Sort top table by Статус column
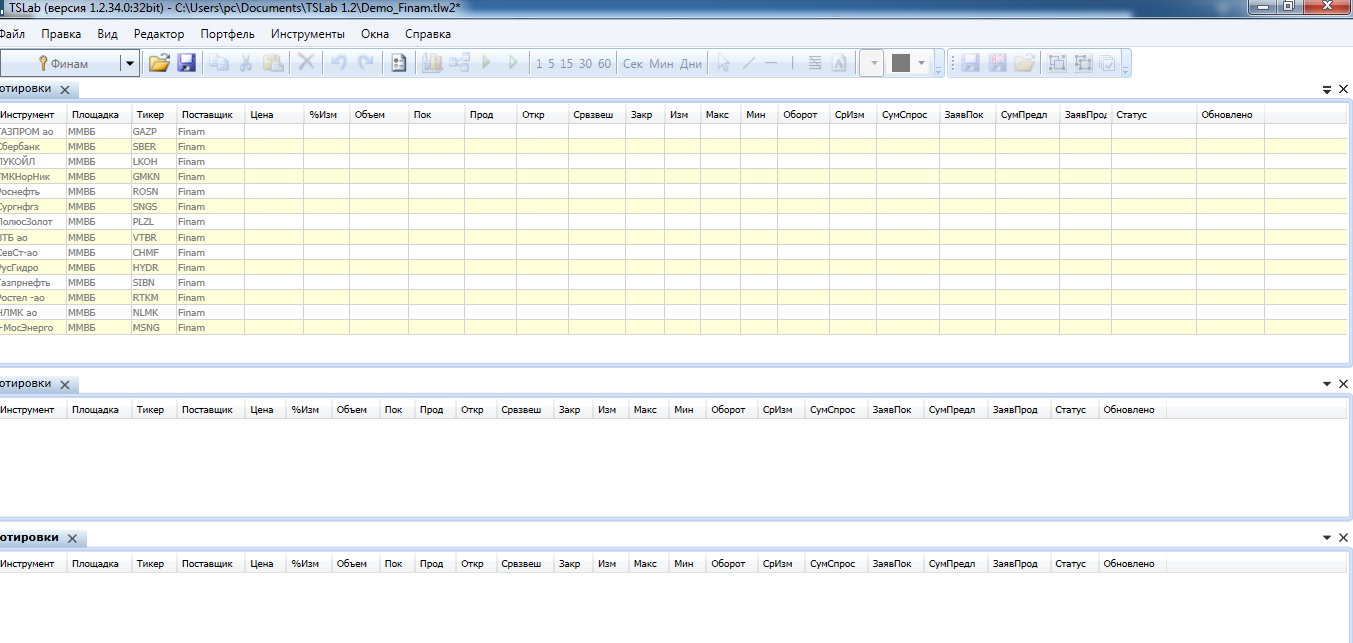1353x643 pixels. pos(1154,115)
